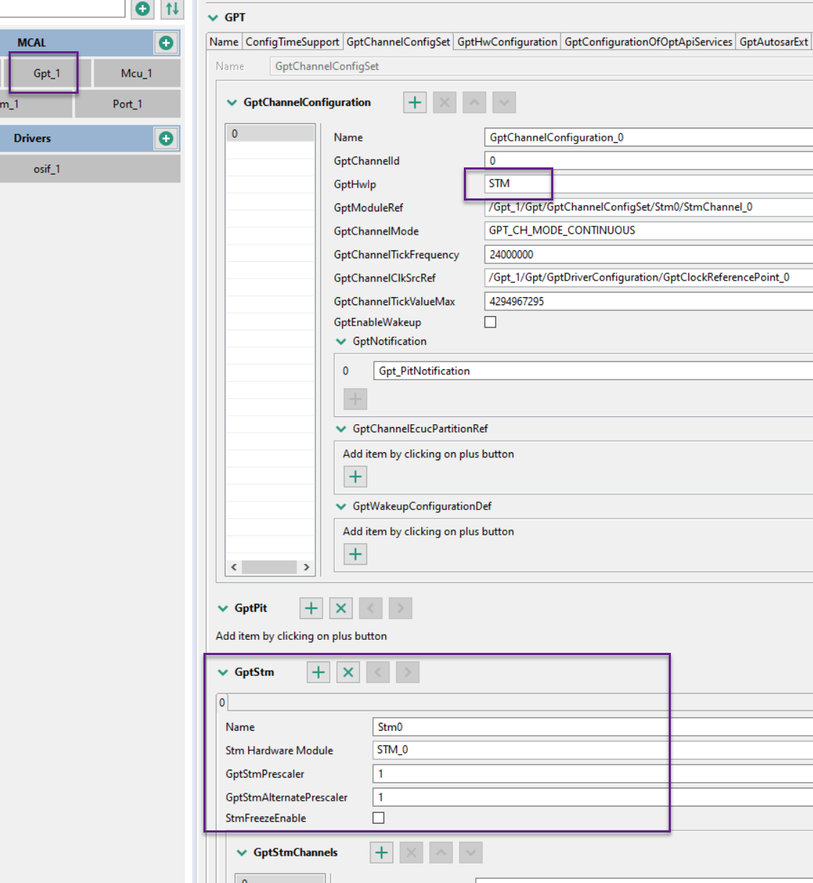Toggle the StmFreezeEnable checkbox
This screenshot has height=883, width=813.
pyautogui.click(x=379, y=818)
